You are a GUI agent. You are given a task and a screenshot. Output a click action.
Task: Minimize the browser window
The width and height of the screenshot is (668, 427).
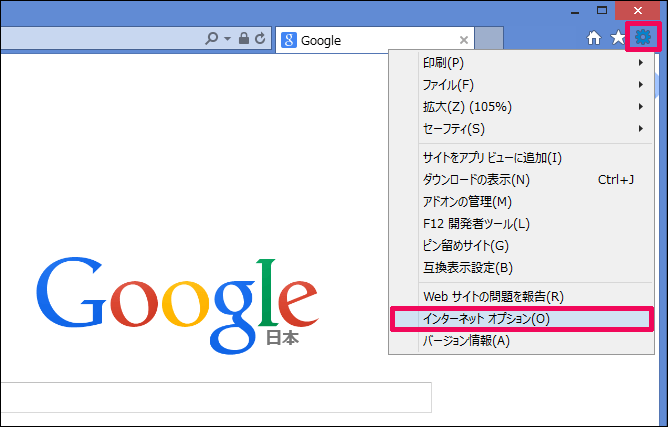pyautogui.click(x=575, y=11)
